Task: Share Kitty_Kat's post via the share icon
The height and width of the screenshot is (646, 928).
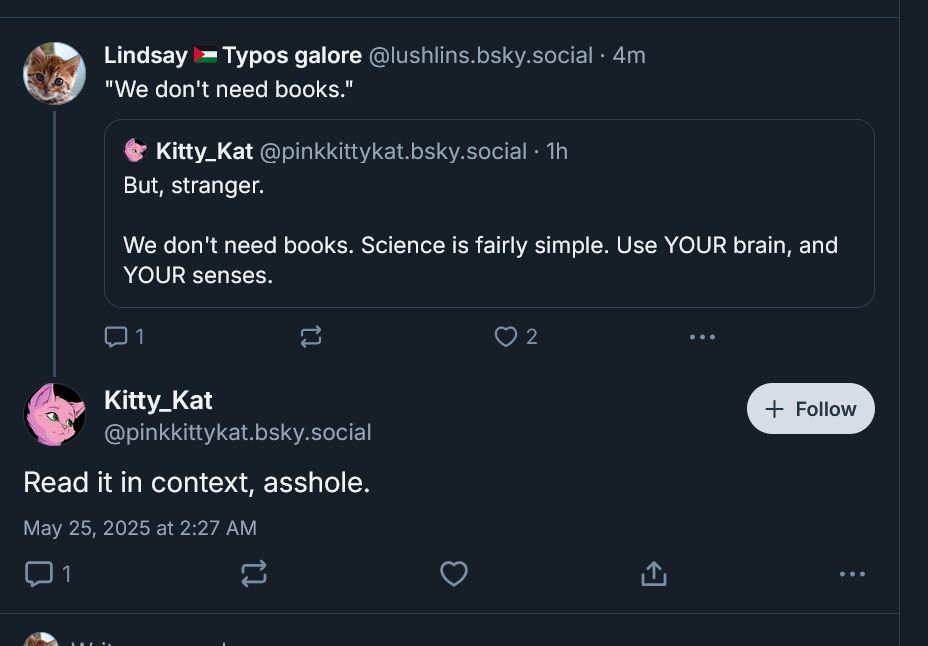Action: (654, 573)
